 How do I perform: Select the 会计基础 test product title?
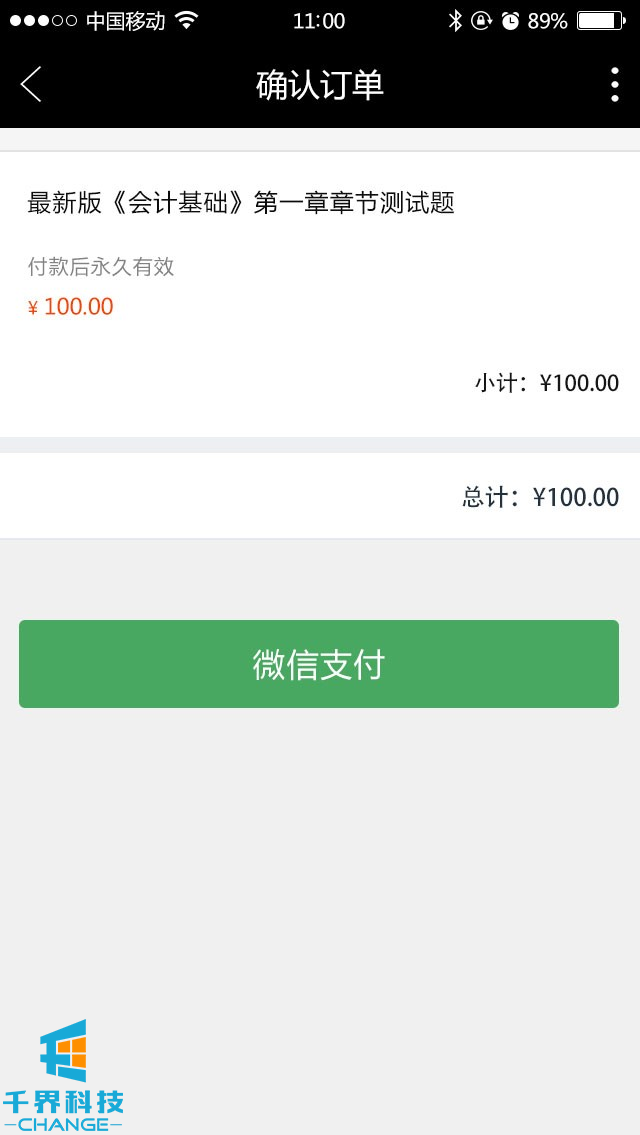[x=241, y=203]
